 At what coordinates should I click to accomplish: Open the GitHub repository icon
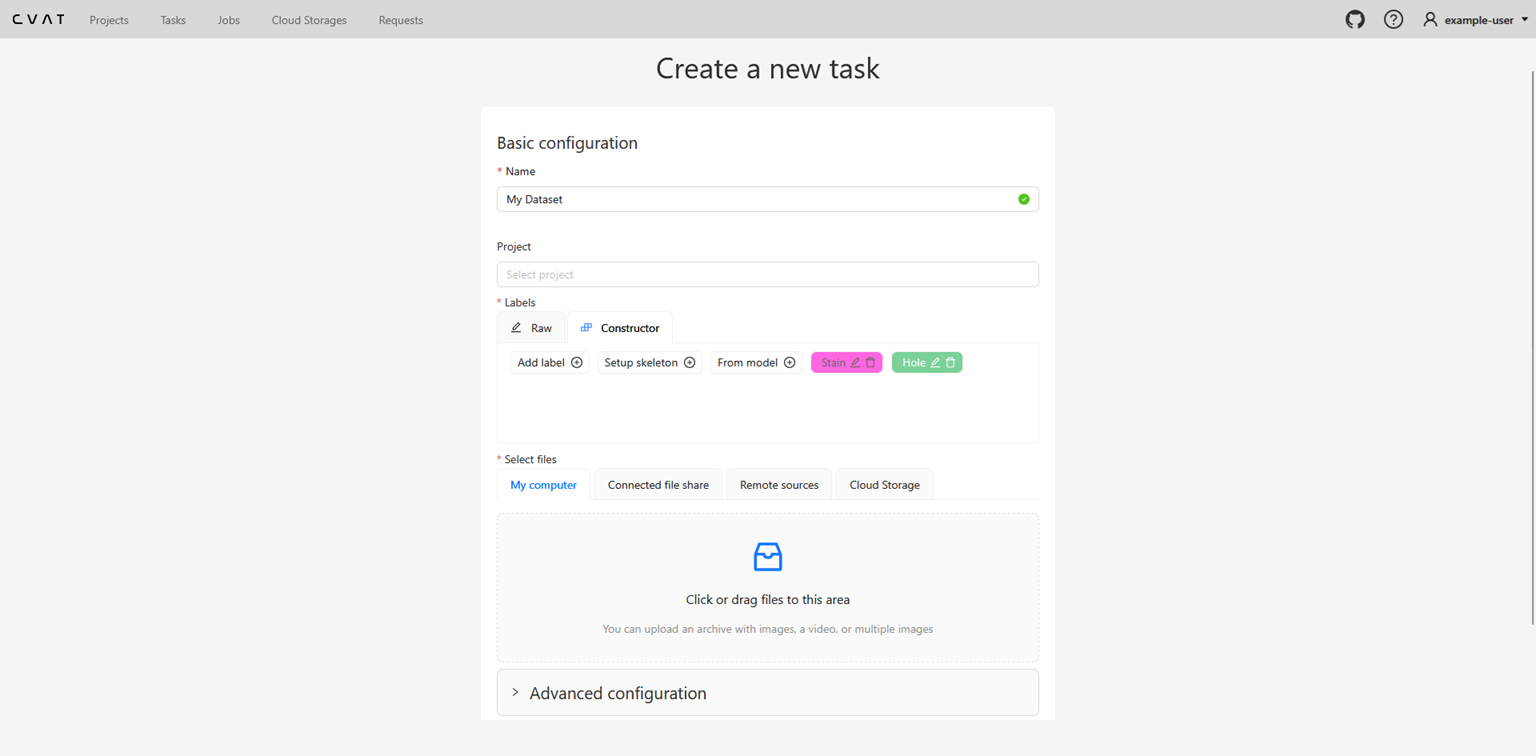pos(1355,19)
